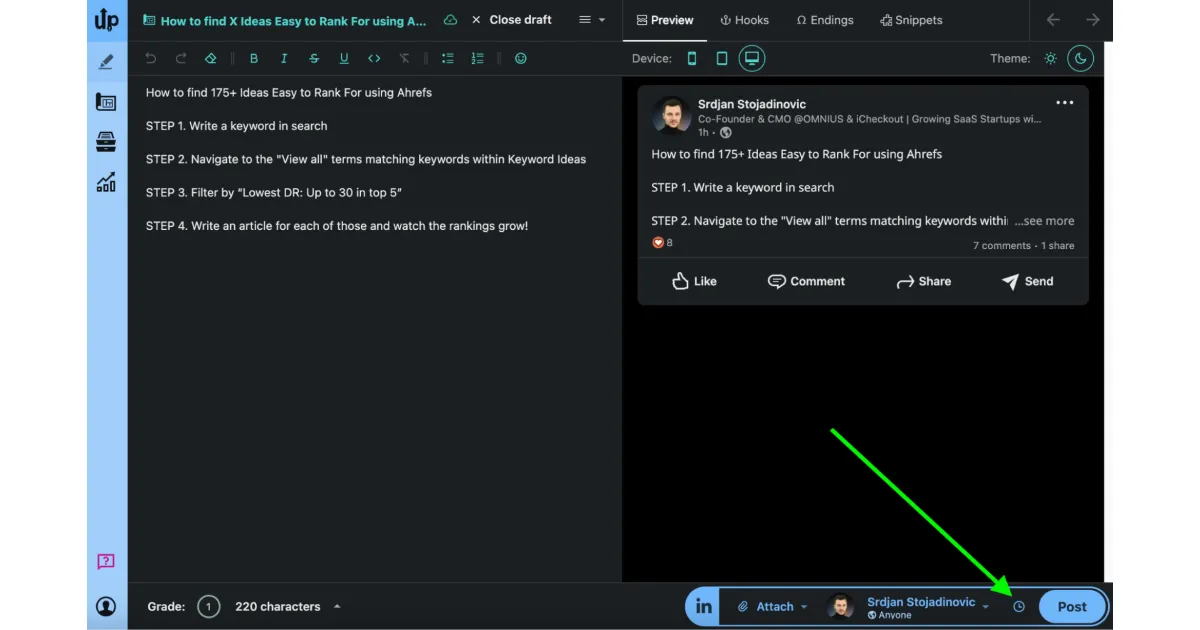Apply bold formatting
Viewport: 1200px width, 630px height.
(x=254, y=59)
